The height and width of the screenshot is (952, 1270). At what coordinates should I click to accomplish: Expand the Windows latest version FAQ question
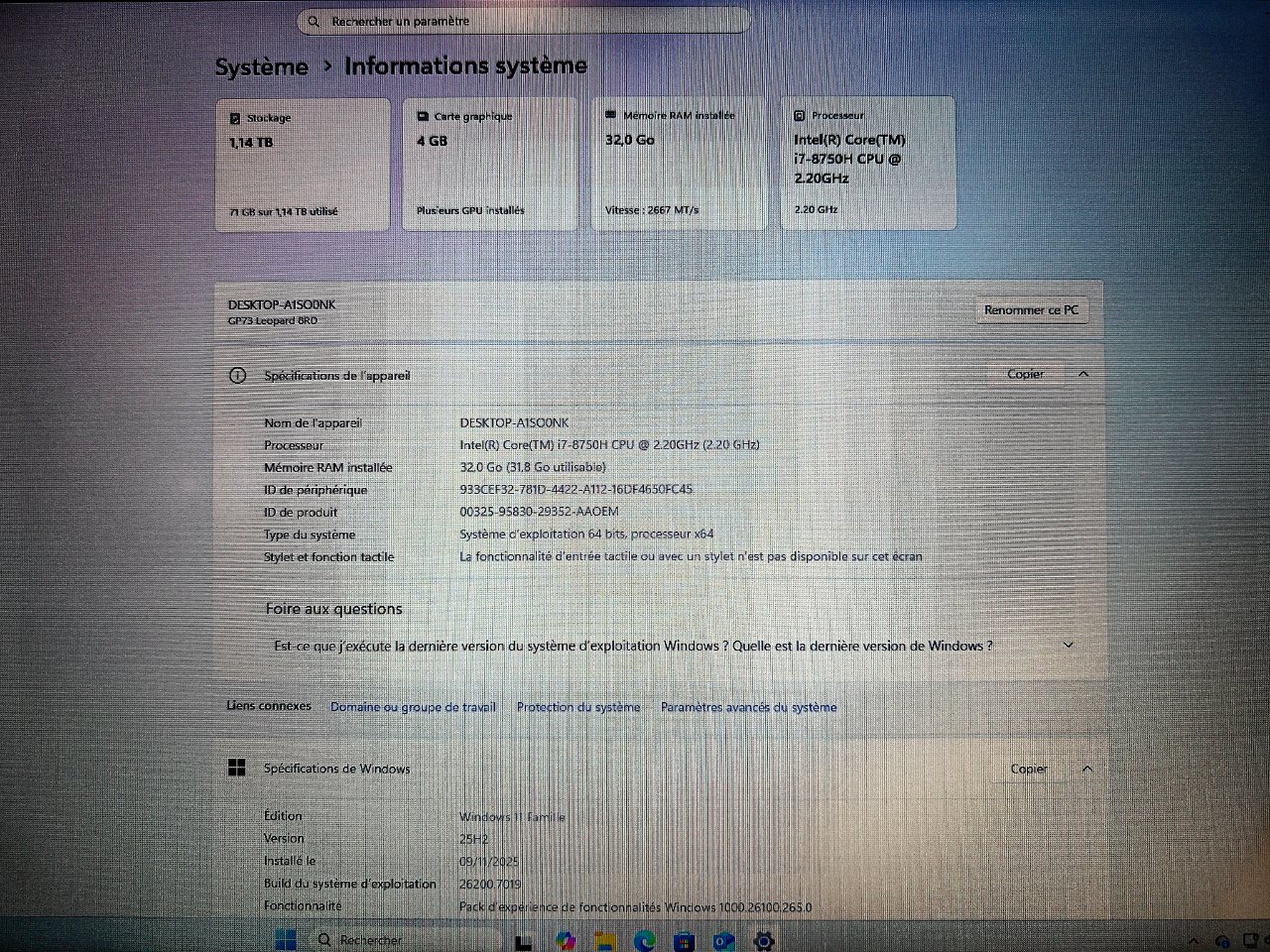click(1068, 645)
